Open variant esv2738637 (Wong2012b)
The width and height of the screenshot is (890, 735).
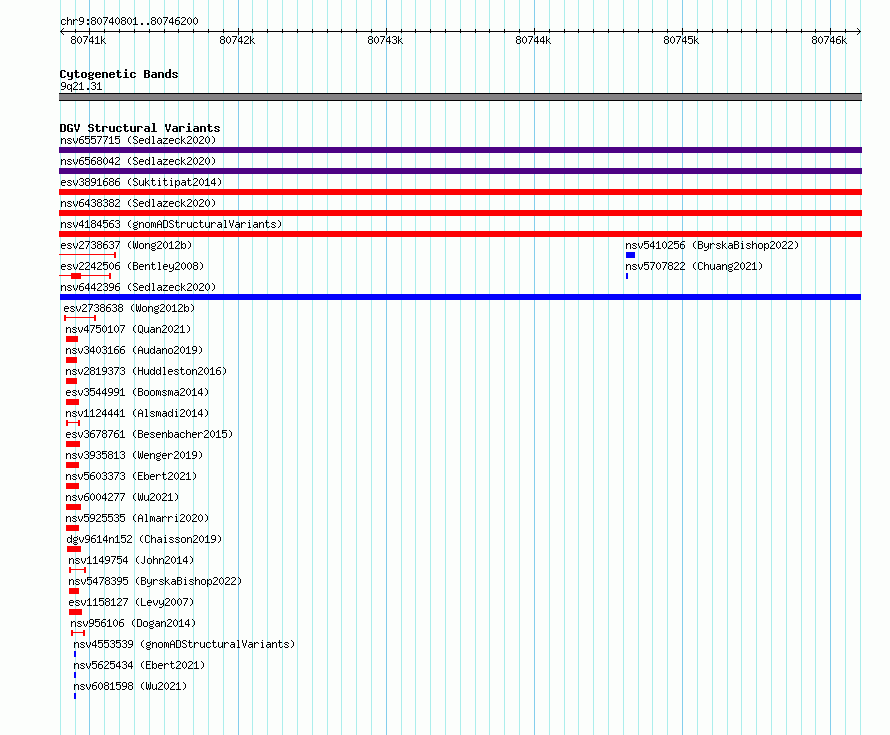126,245
